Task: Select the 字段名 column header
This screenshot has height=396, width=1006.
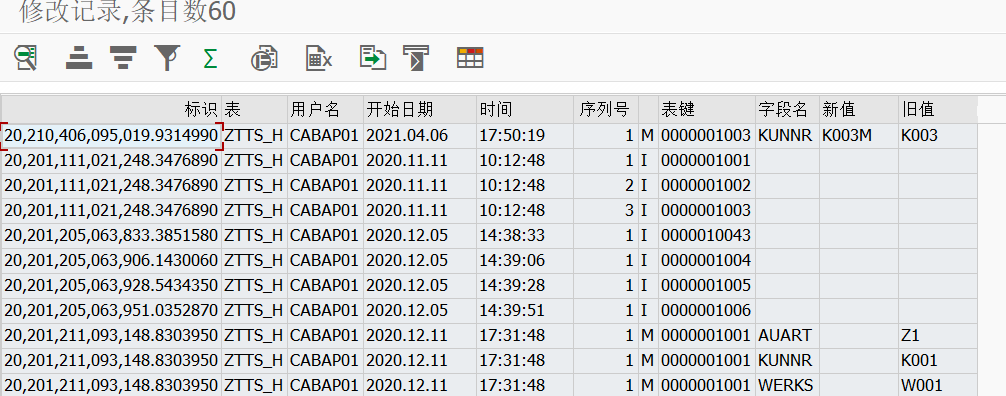Action: 788,110
